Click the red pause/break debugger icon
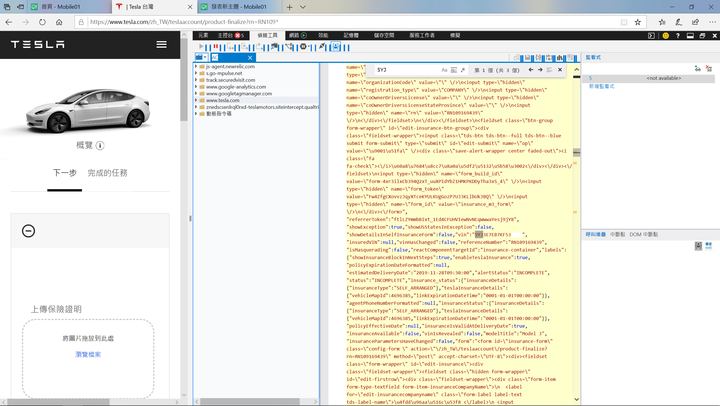Viewport: 720px width, 406px height. [x=215, y=46]
